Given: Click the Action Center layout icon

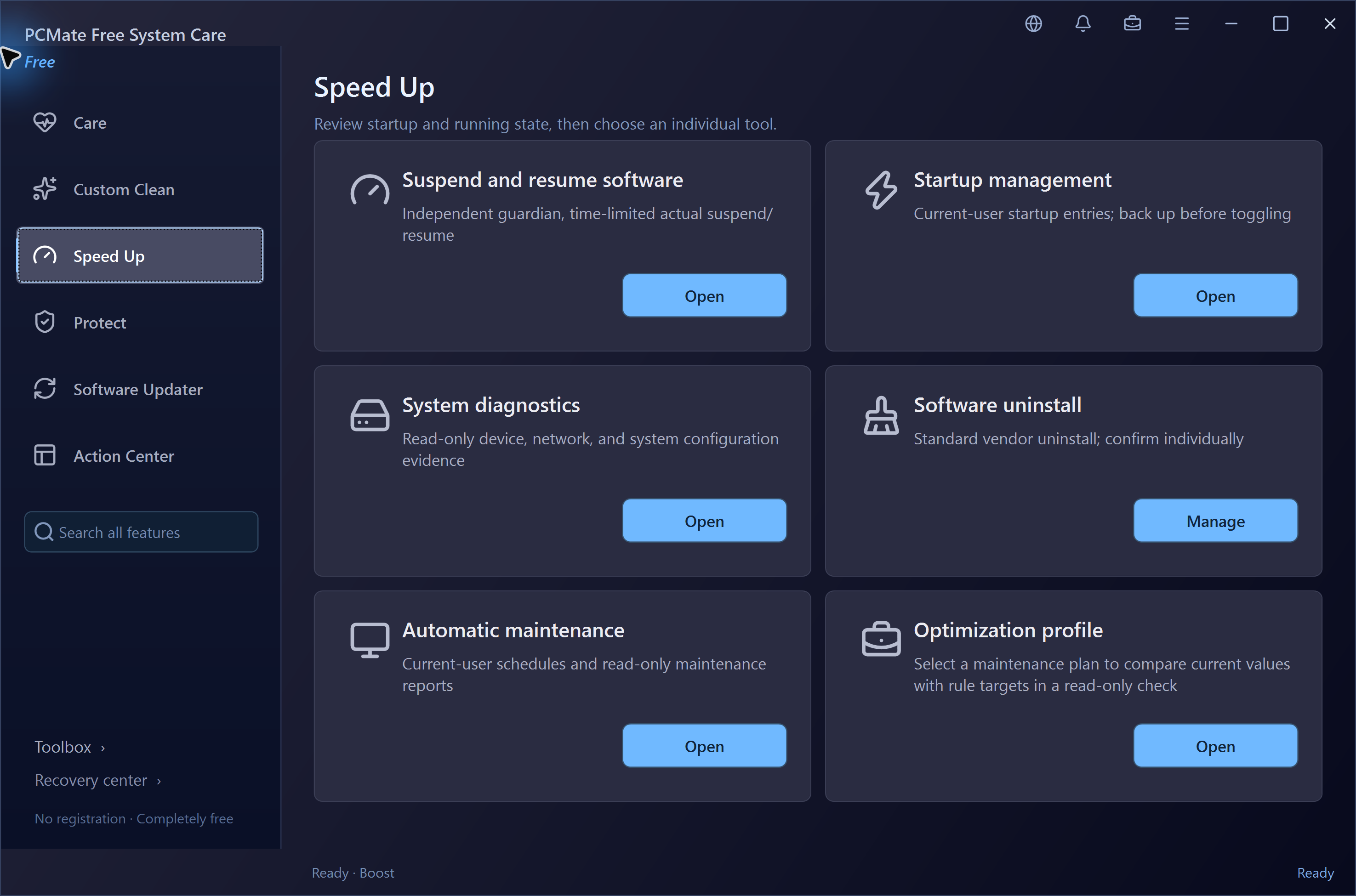Looking at the screenshot, I should click(x=45, y=455).
